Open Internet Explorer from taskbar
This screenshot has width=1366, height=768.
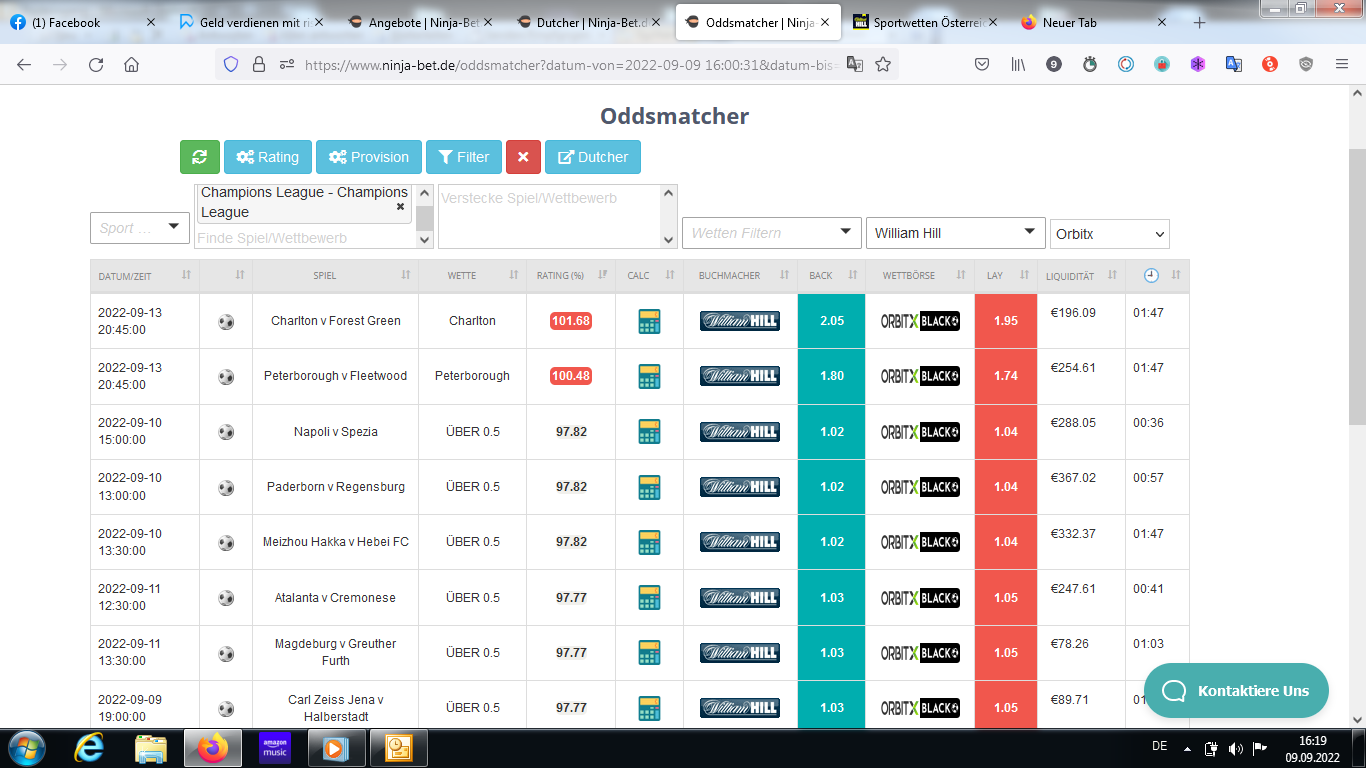point(89,748)
